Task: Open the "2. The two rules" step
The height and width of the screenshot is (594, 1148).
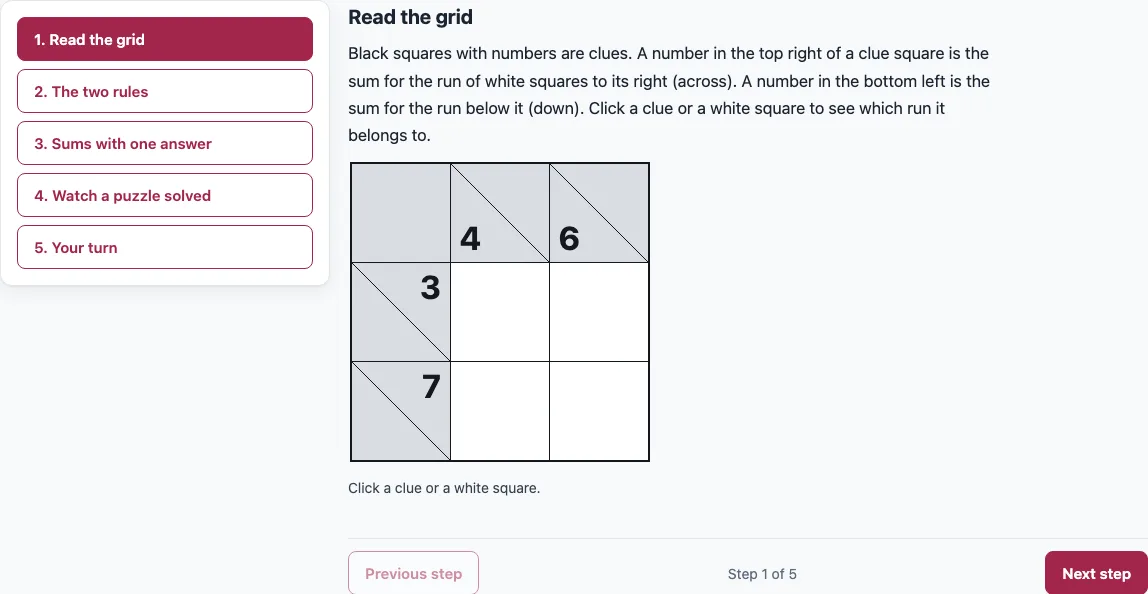Action: coord(165,92)
